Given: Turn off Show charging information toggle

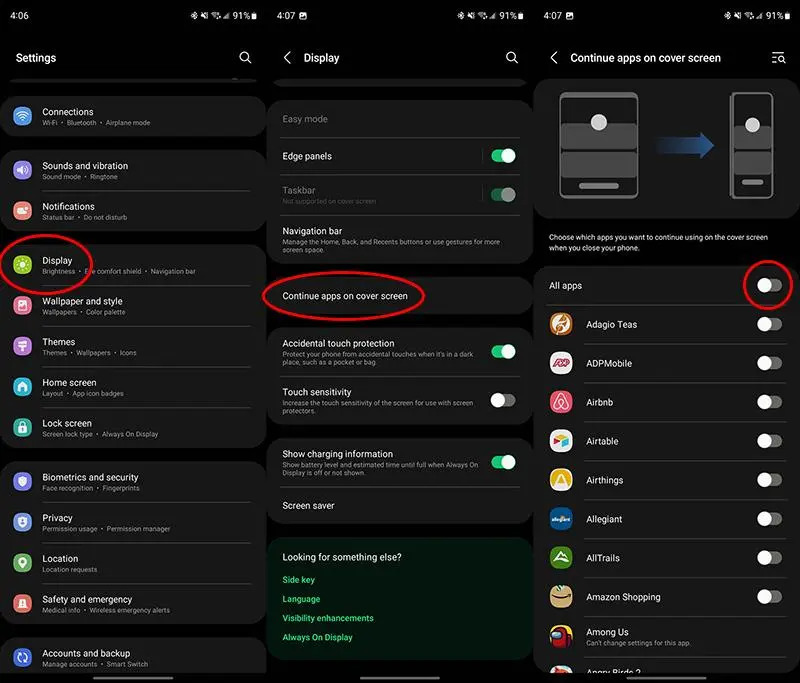Looking at the screenshot, I should coord(504,462).
